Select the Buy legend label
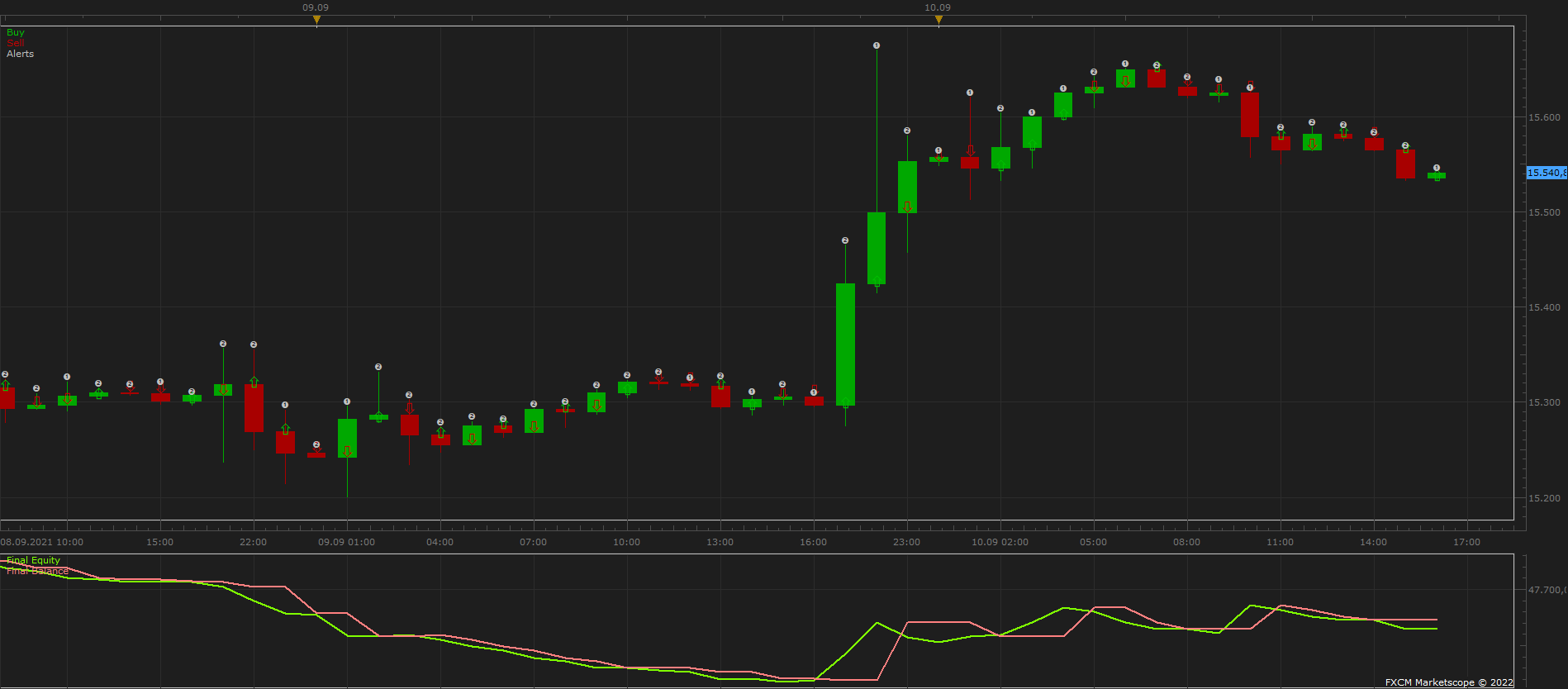The image size is (1568, 689). coord(16,32)
